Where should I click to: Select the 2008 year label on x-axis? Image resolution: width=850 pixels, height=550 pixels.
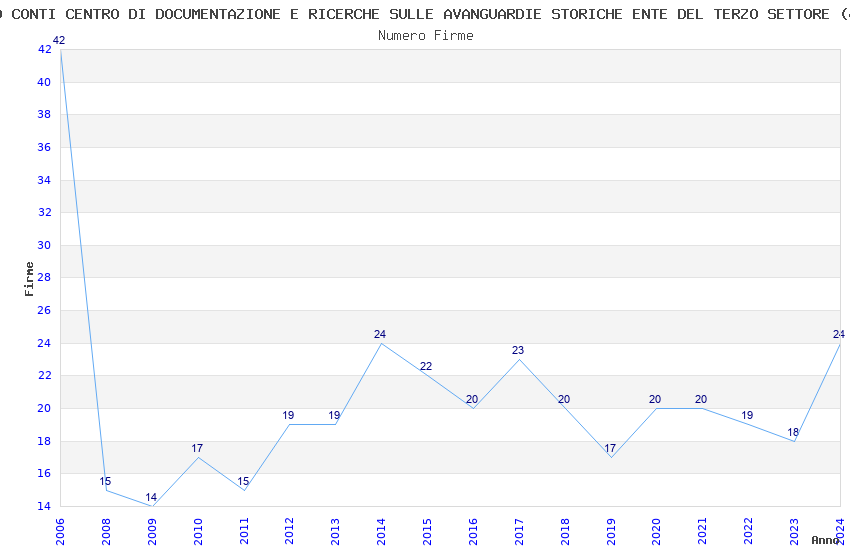point(106,531)
